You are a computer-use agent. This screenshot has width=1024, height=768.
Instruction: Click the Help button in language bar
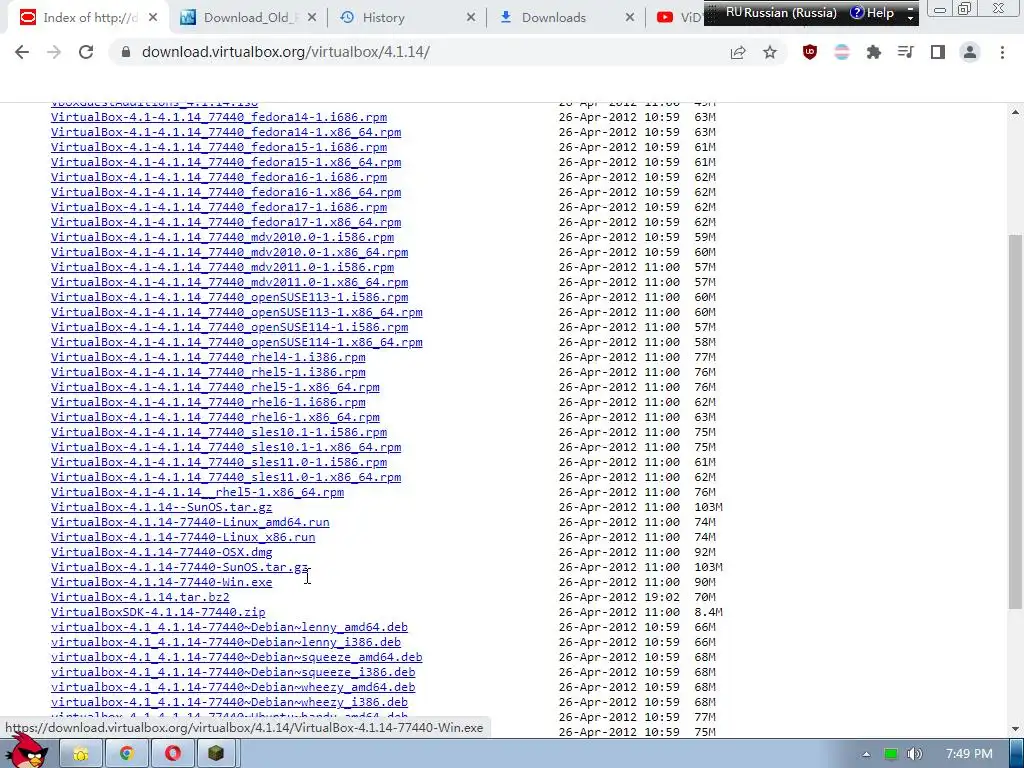(872, 12)
